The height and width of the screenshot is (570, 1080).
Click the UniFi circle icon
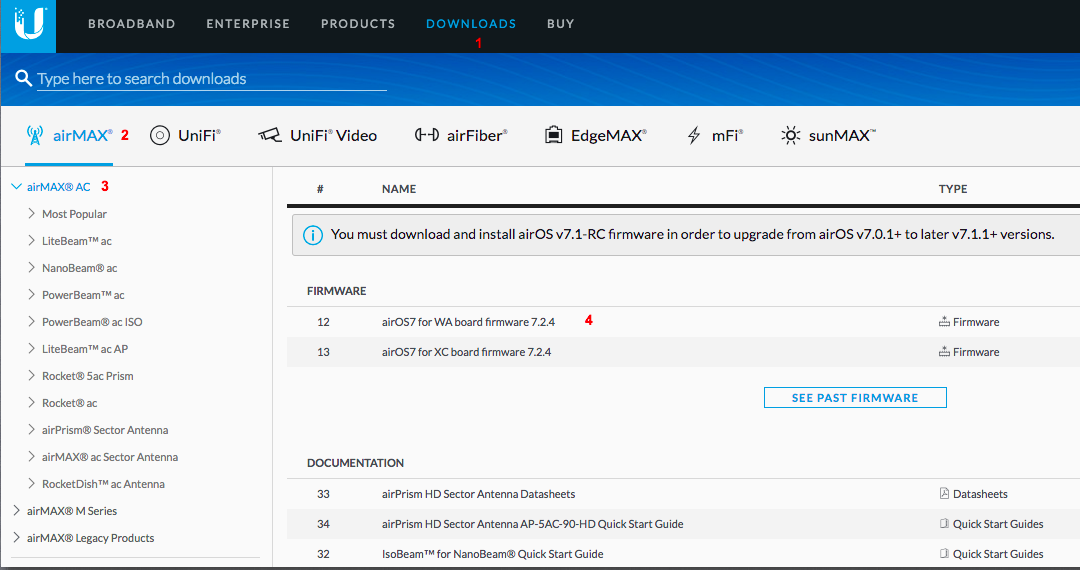point(160,136)
